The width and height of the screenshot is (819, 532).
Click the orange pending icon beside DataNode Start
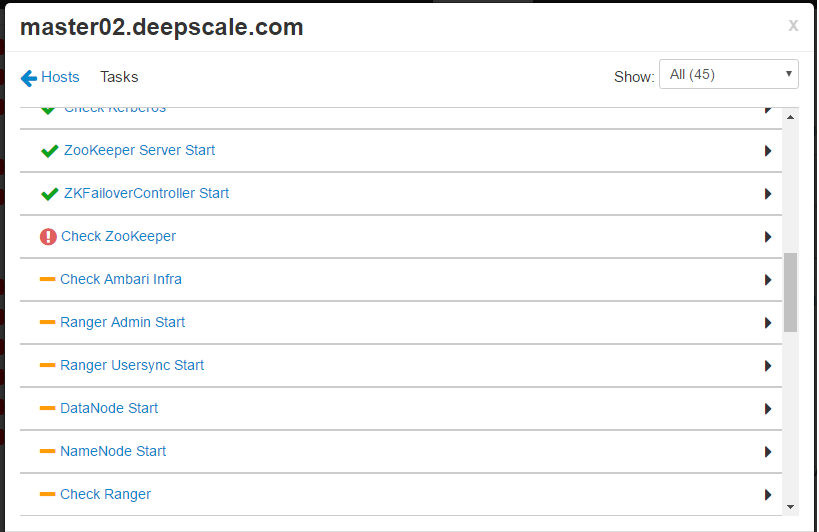click(x=47, y=408)
